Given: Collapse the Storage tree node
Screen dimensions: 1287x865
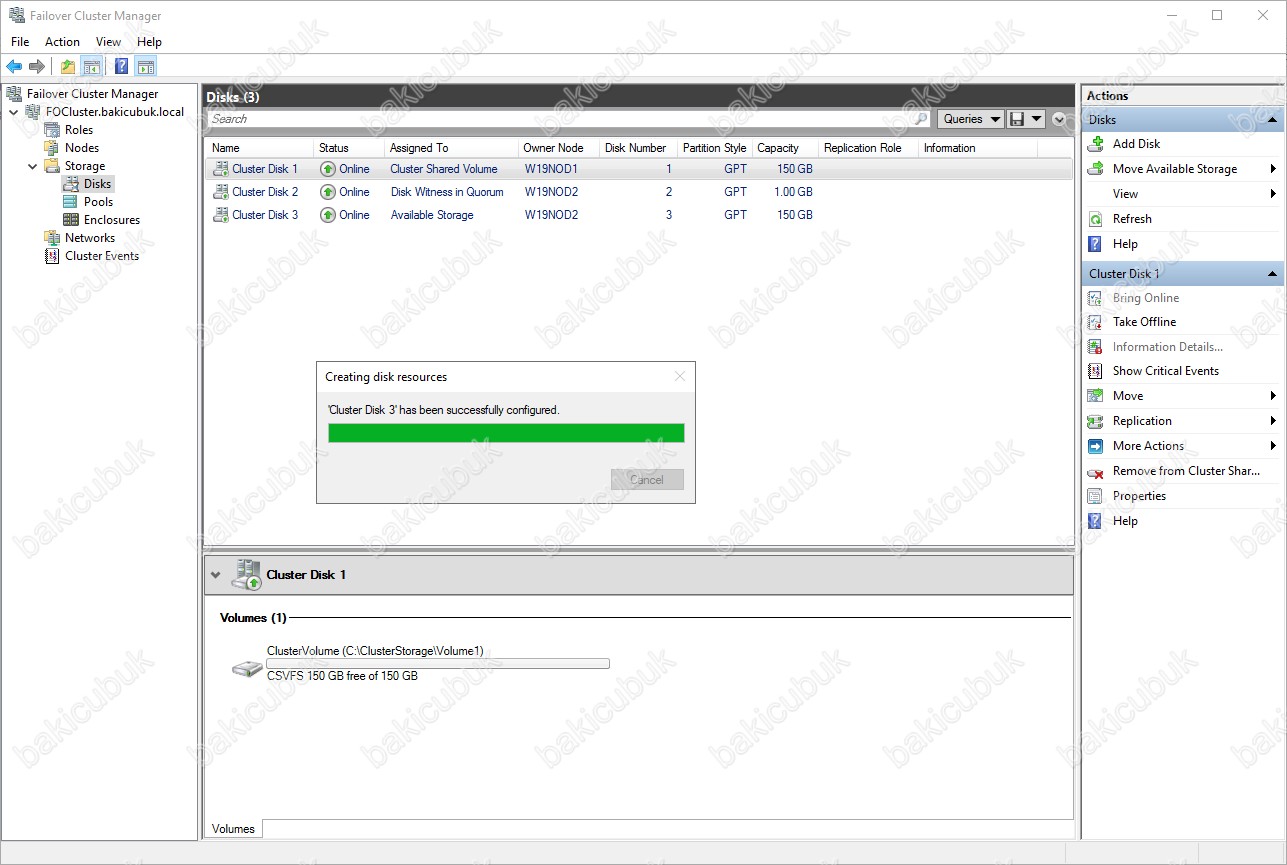Looking at the screenshot, I should [x=32, y=166].
